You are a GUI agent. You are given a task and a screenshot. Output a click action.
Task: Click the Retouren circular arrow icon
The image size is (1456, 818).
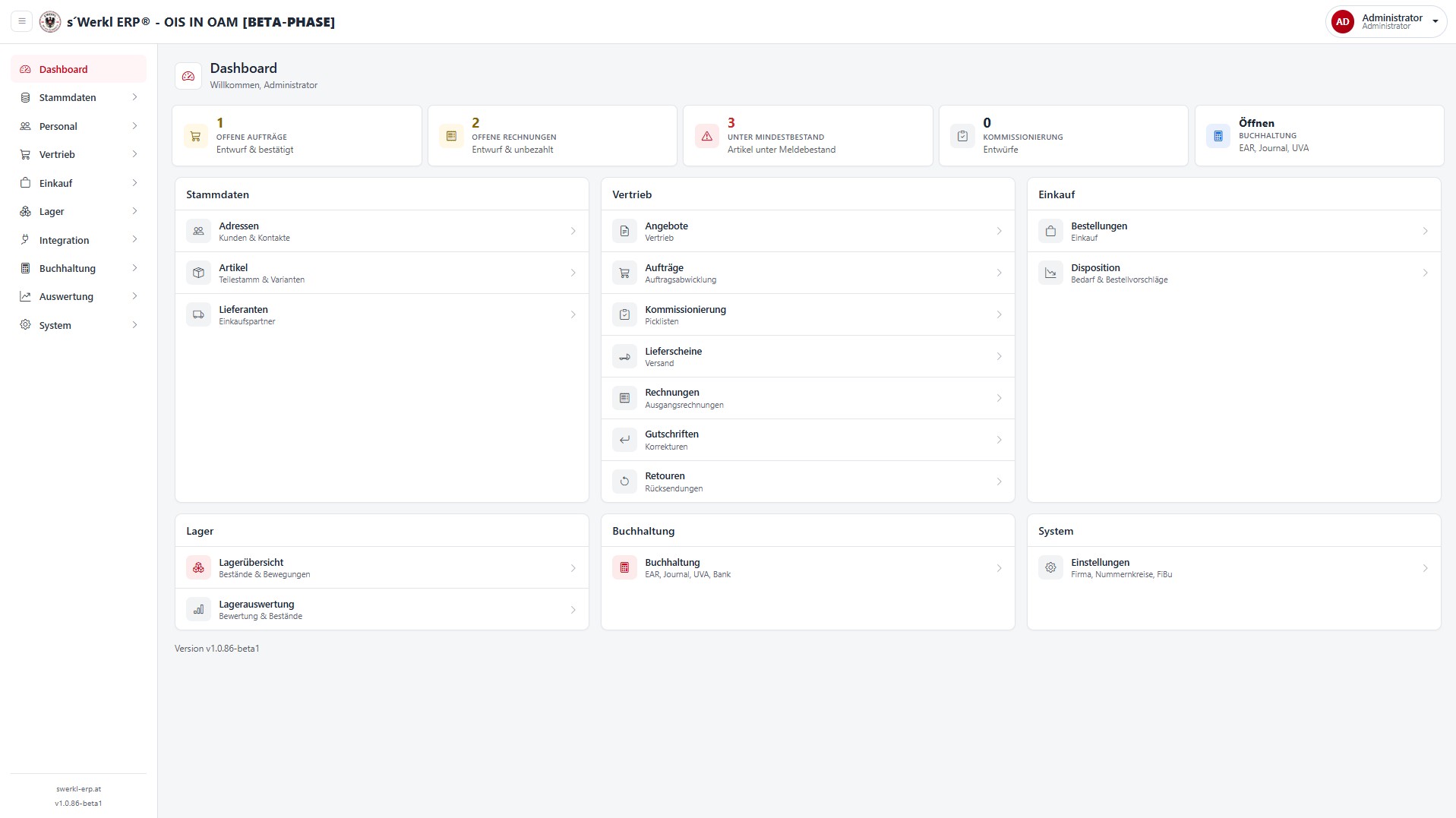pyautogui.click(x=624, y=482)
